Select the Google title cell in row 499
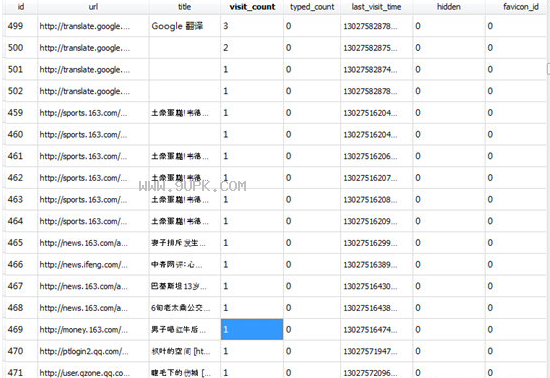This screenshot has height=378, width=550. tap(185, 26)
